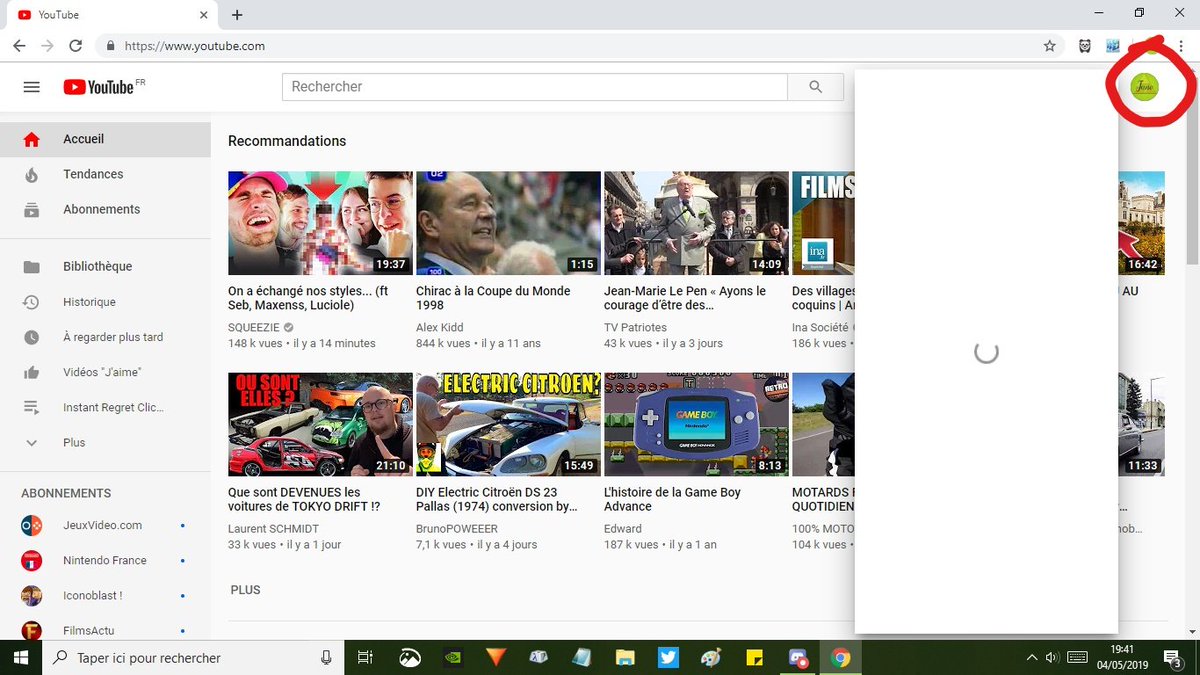Open the Abonnements section
The height and width of the screenshot is (675, 1200).
coord(105,210)
